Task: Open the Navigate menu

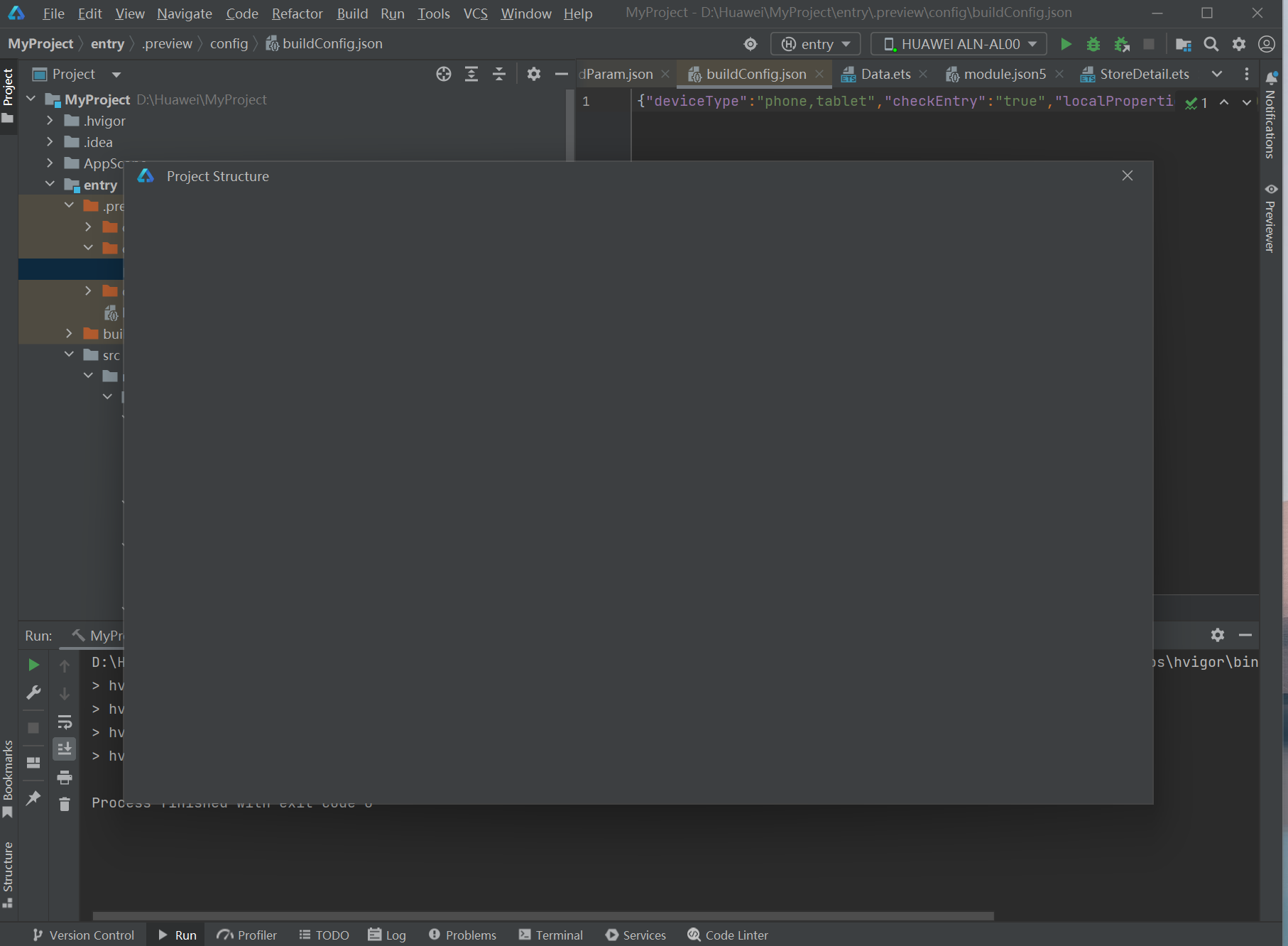Action: (185, 13)
